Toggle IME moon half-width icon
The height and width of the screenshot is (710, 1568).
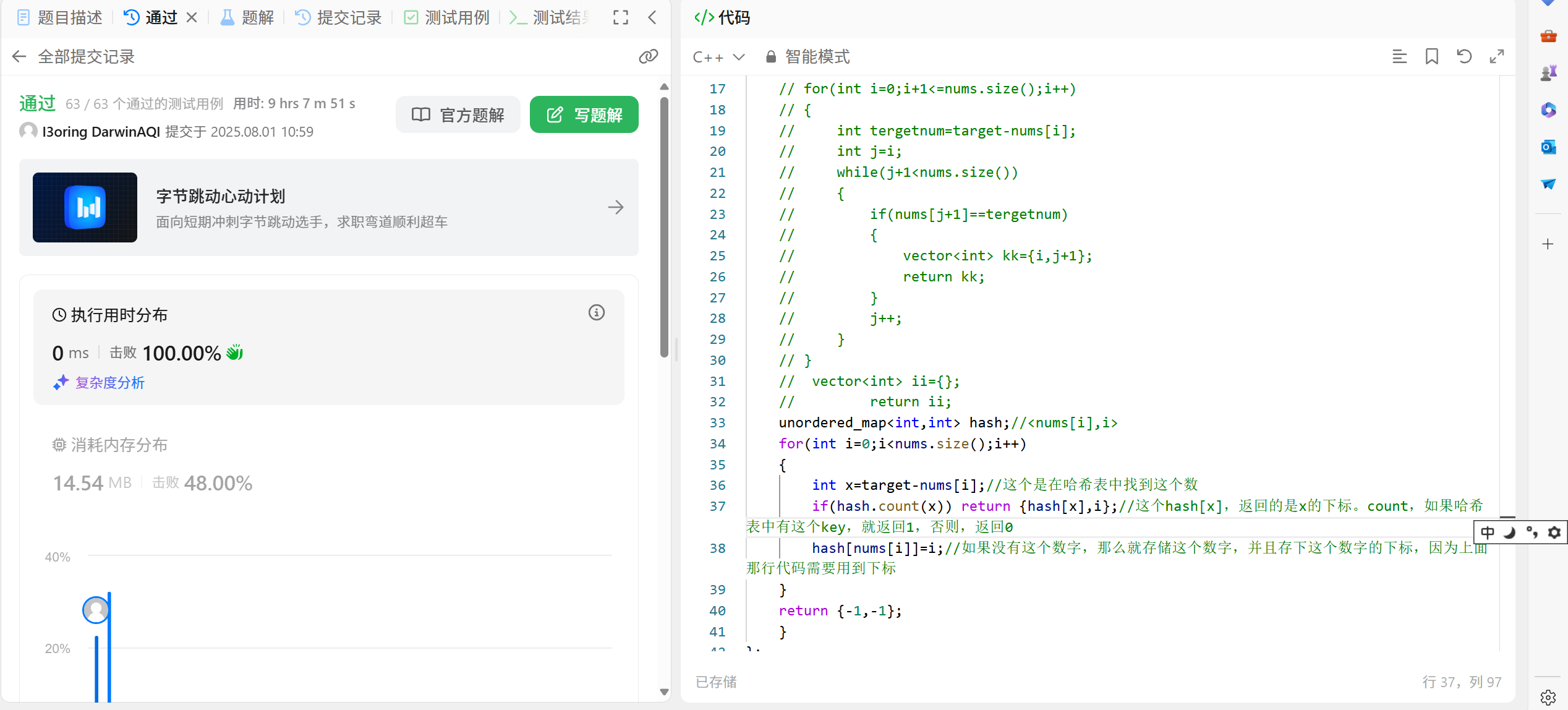pos(1509,532)
